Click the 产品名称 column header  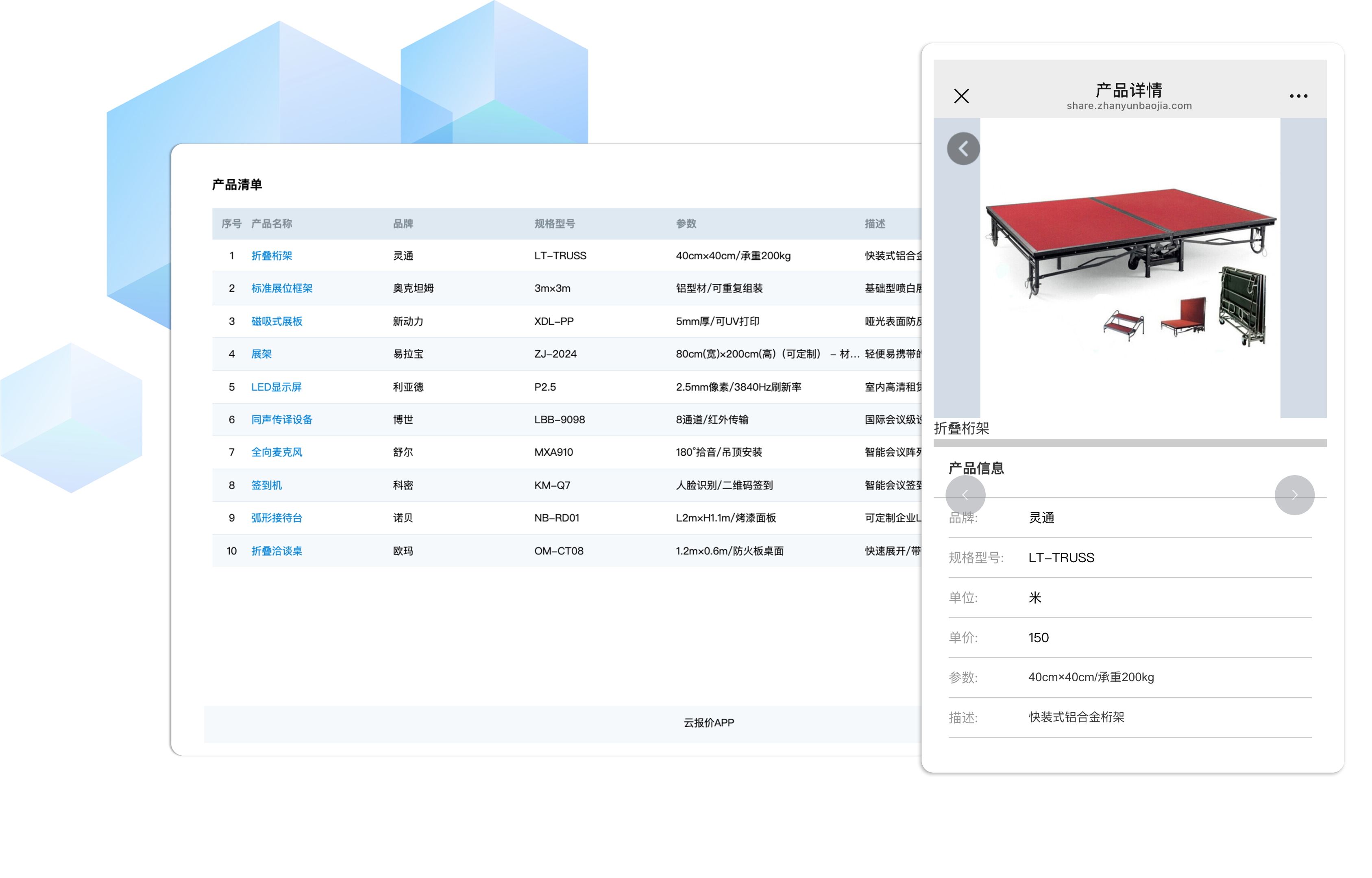[272, 224]
